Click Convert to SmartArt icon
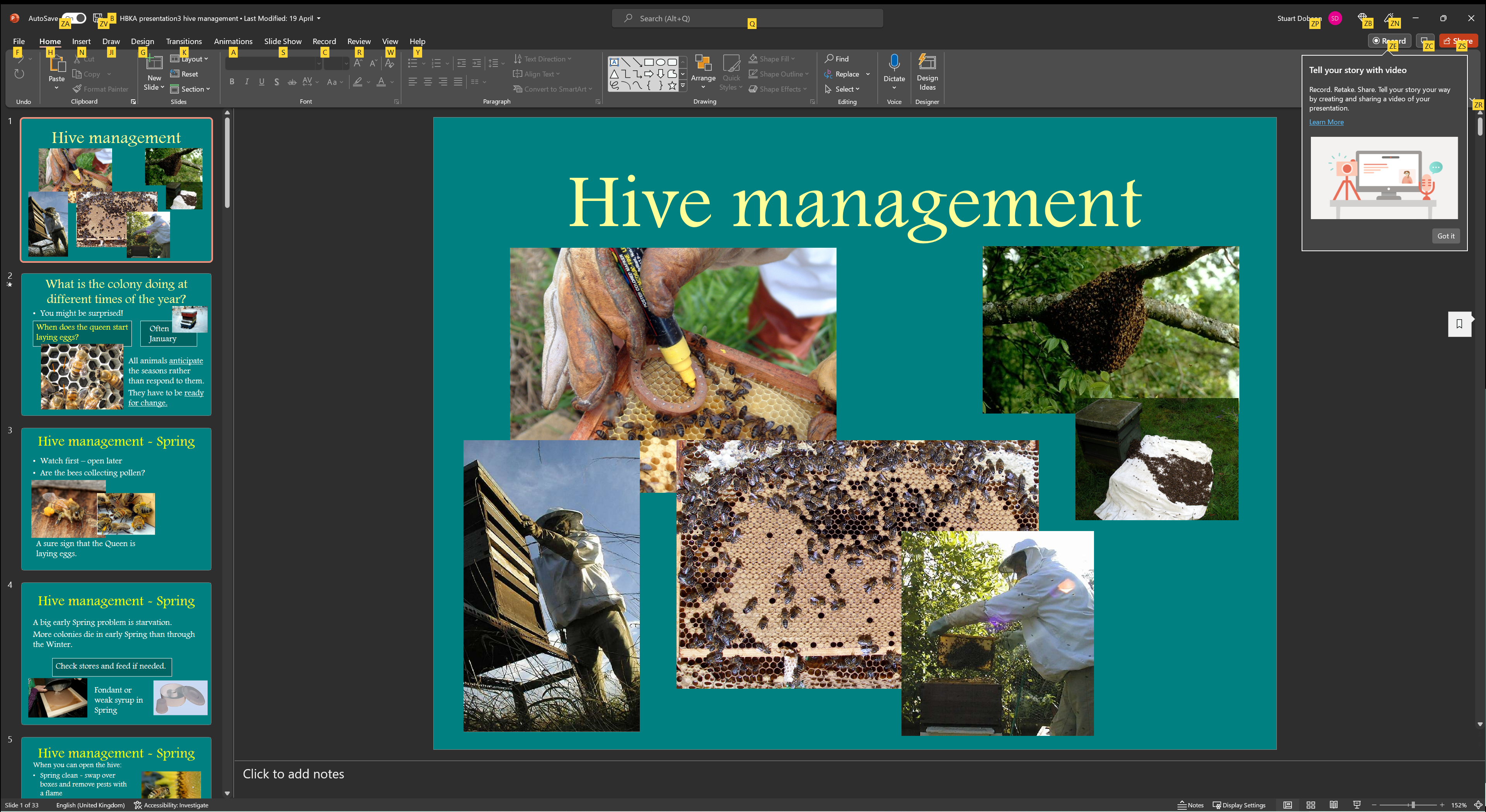This screenshot has width=1486, height=812. [x=518, y=89]
